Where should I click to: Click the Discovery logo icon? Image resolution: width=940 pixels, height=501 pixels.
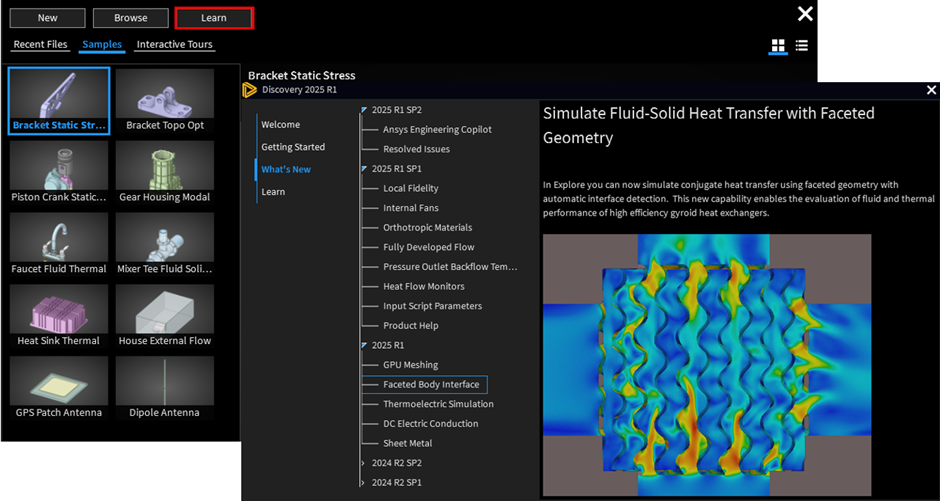click(249, 90)
